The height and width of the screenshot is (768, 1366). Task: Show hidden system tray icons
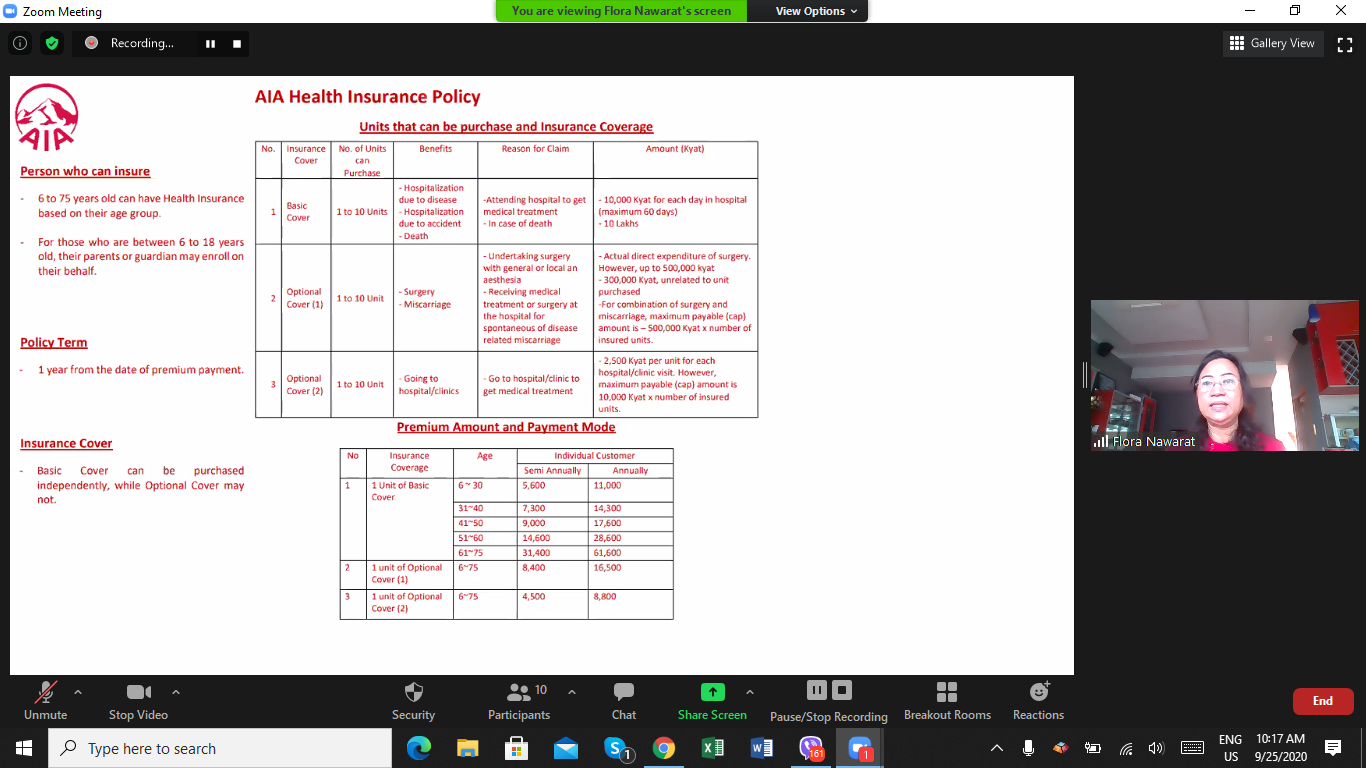click(x=997, y=748)
